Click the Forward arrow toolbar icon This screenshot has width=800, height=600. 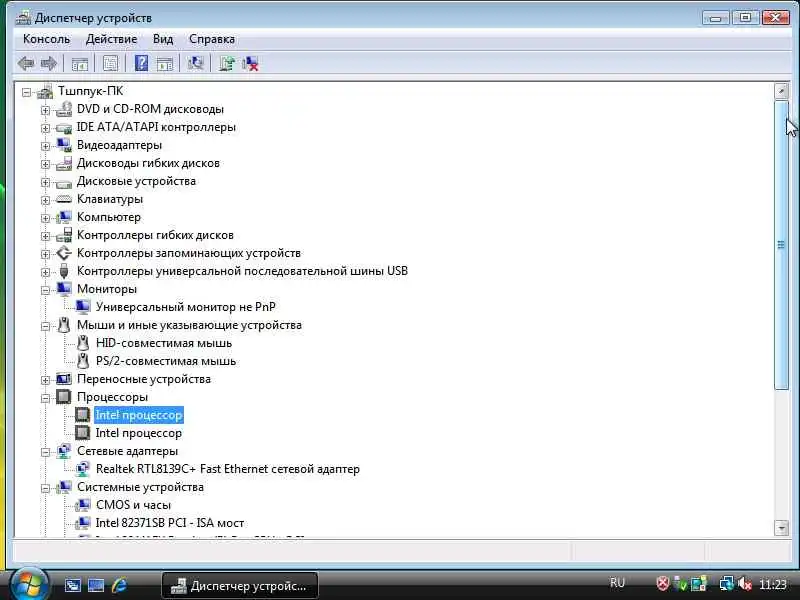click(x=48, y=64)
